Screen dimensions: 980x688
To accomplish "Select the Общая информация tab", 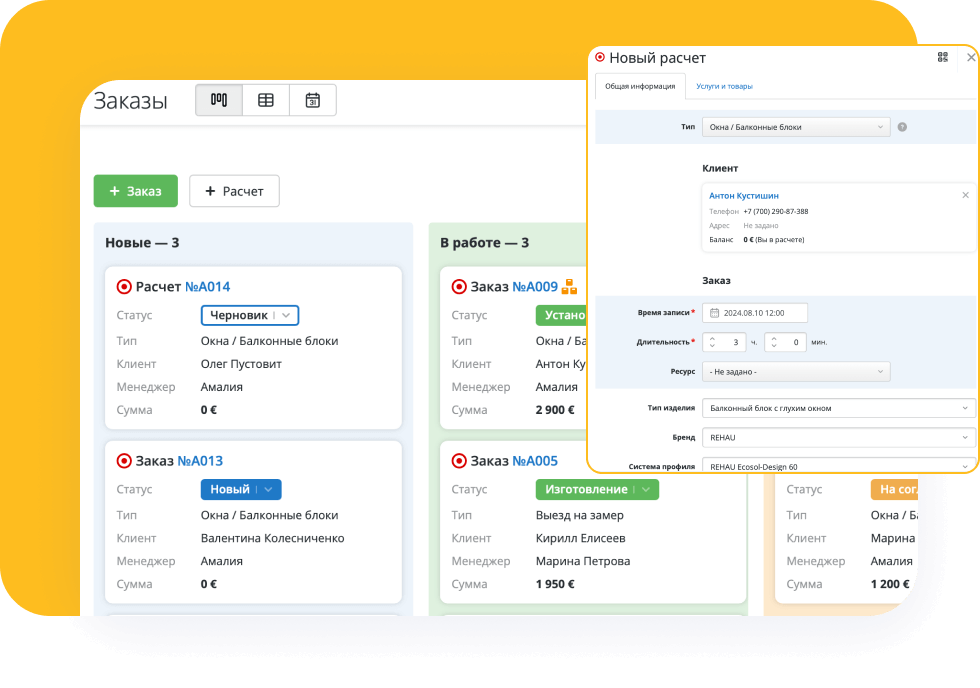I will pyautogui.click(x=640, y=86).
